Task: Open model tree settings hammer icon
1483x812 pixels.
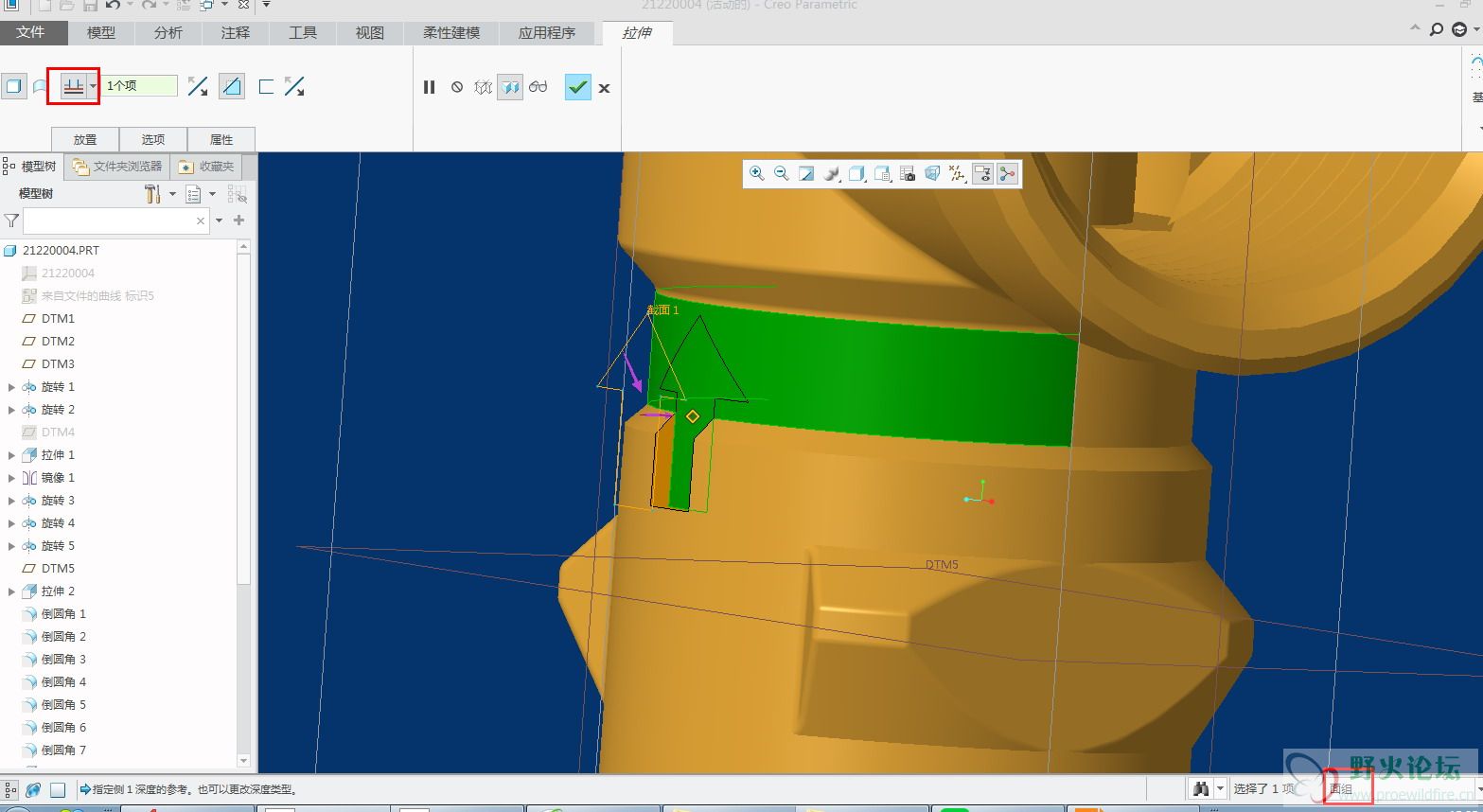Action: coord(152,194)
